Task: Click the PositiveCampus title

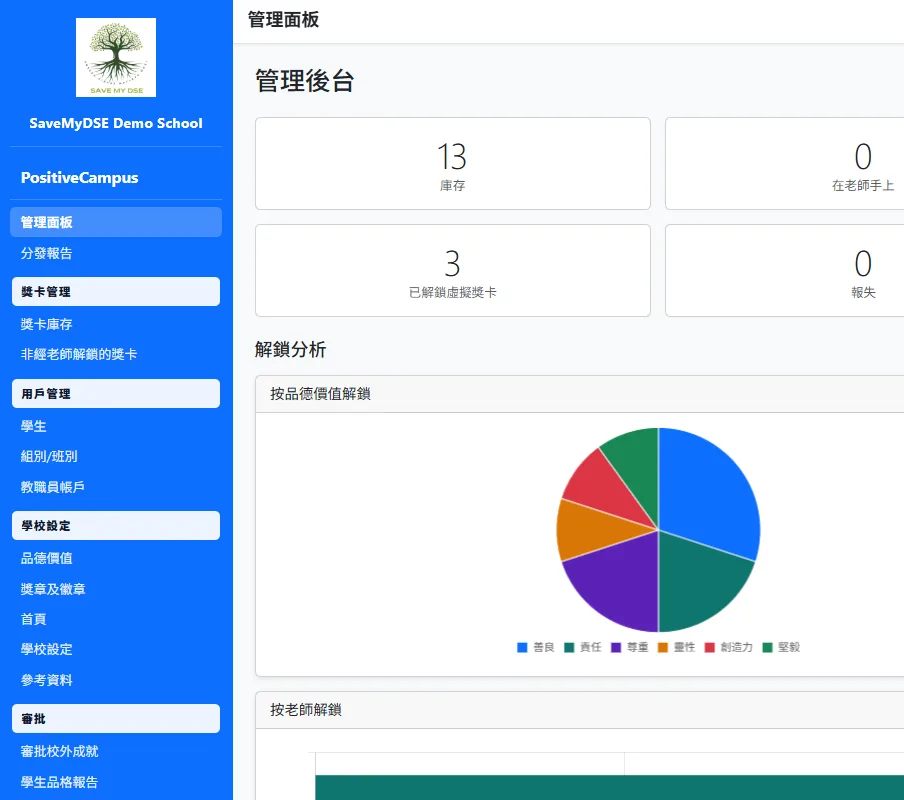Action: (80, 178)
